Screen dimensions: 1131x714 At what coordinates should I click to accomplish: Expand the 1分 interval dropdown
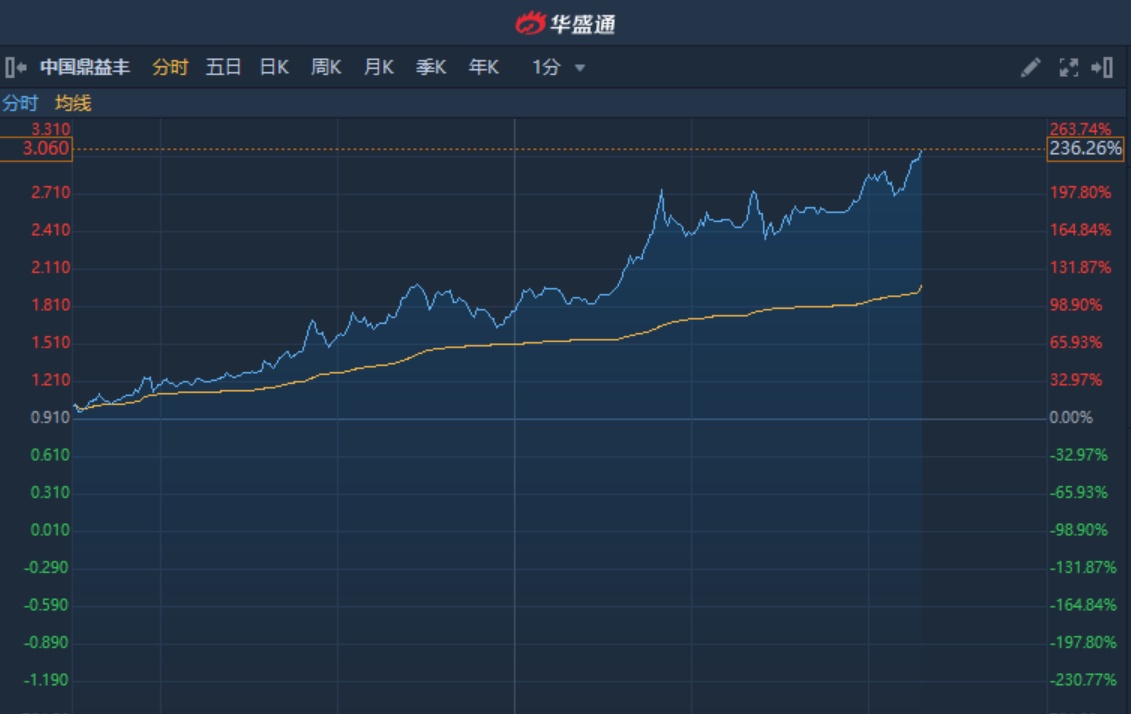tap(546, 68)
